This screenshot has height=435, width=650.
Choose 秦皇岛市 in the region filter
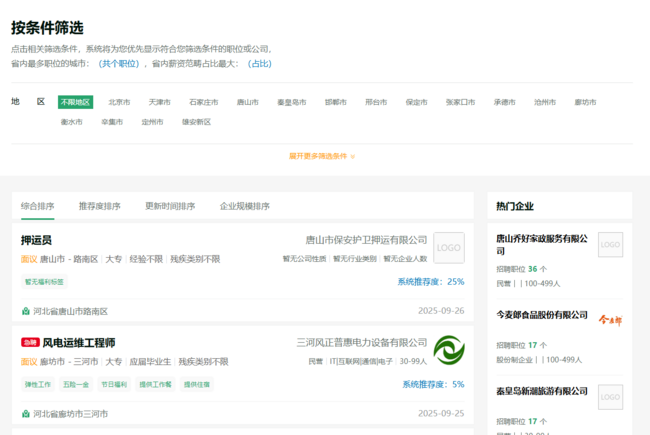pyautogui.click(x=291, y=102)
